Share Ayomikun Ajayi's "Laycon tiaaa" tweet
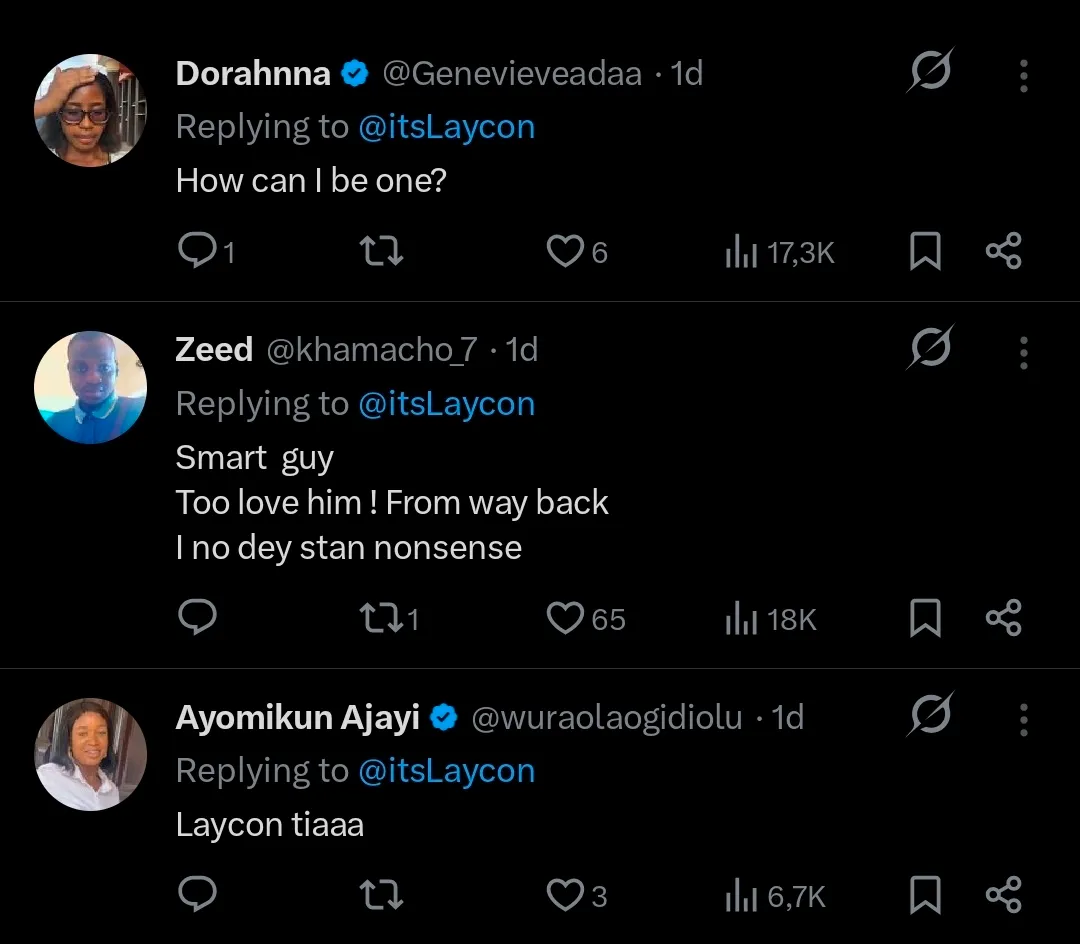 pyautogui.click(x=1003, y=894)
